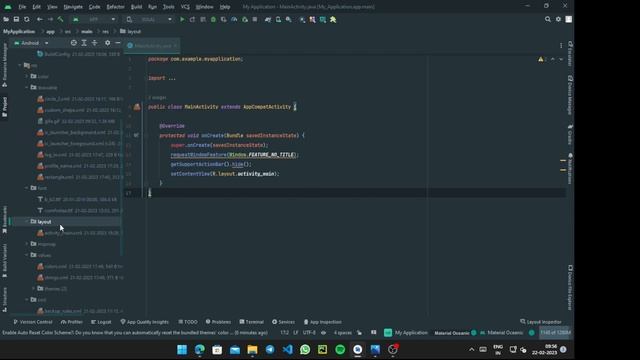Viewport: 640px width, 360px height.
Task: Open the Layout Inspector tool window
Action: 541,322
